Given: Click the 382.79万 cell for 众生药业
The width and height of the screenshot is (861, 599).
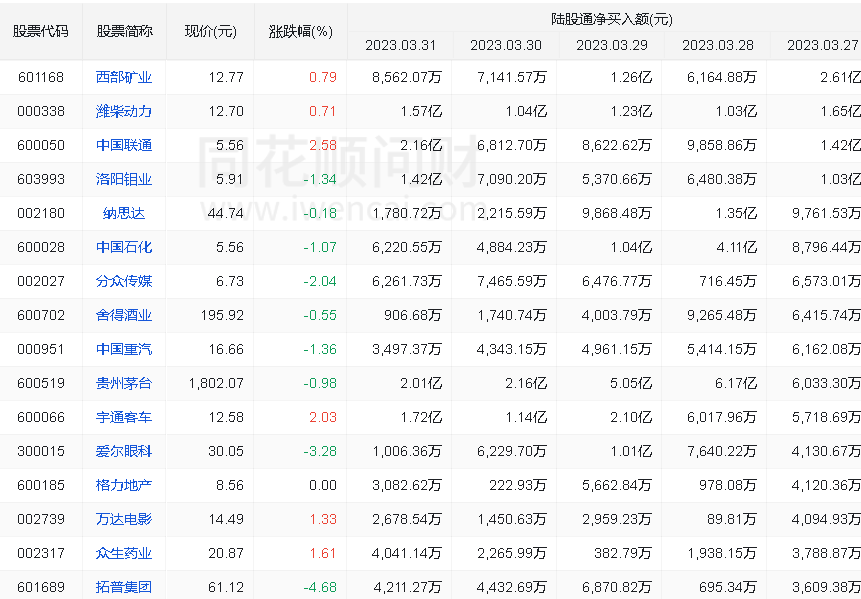Looking at the screenshot, I should 623,553.
